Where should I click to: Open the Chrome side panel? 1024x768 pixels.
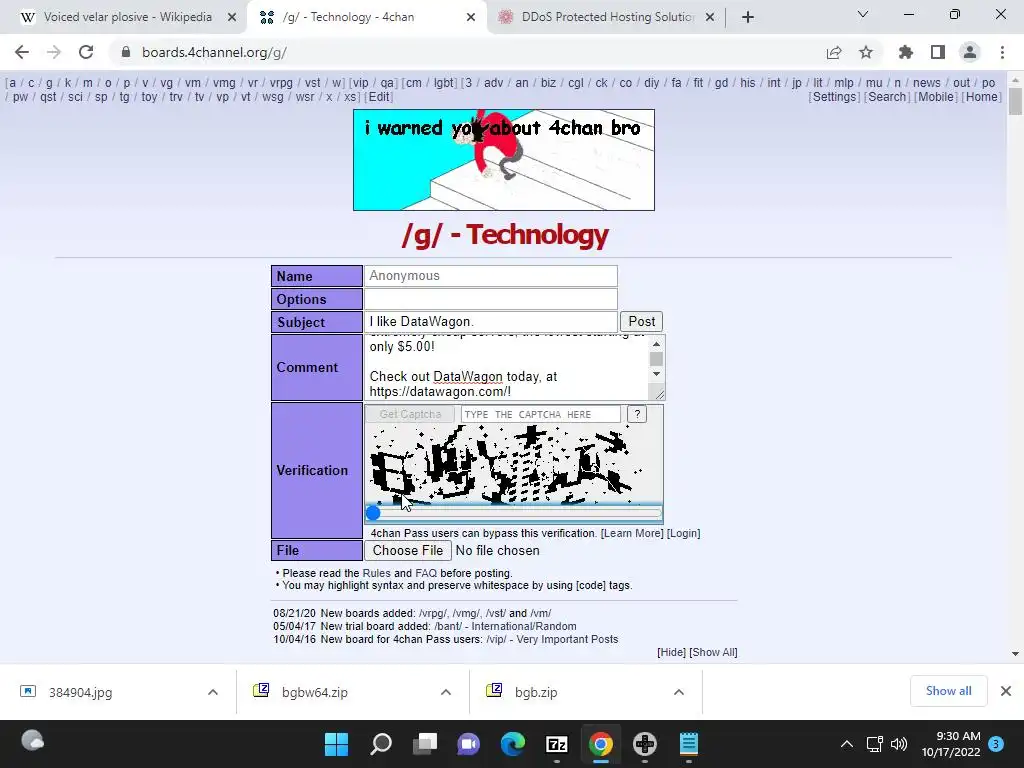tap(938, 52)
